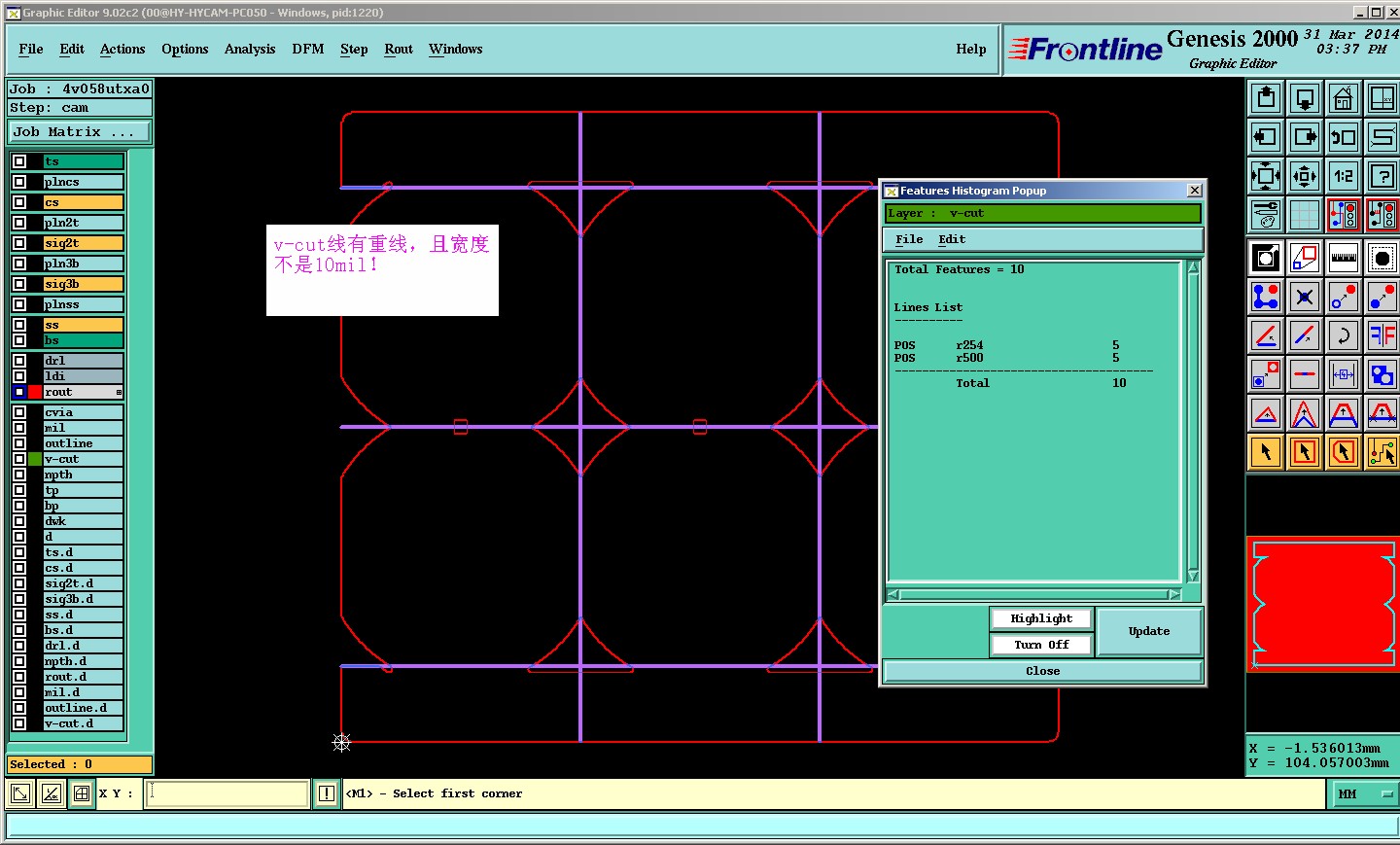Toggle the plncs layer checkbox
The image size is (1400, 845).
[19, 182]
